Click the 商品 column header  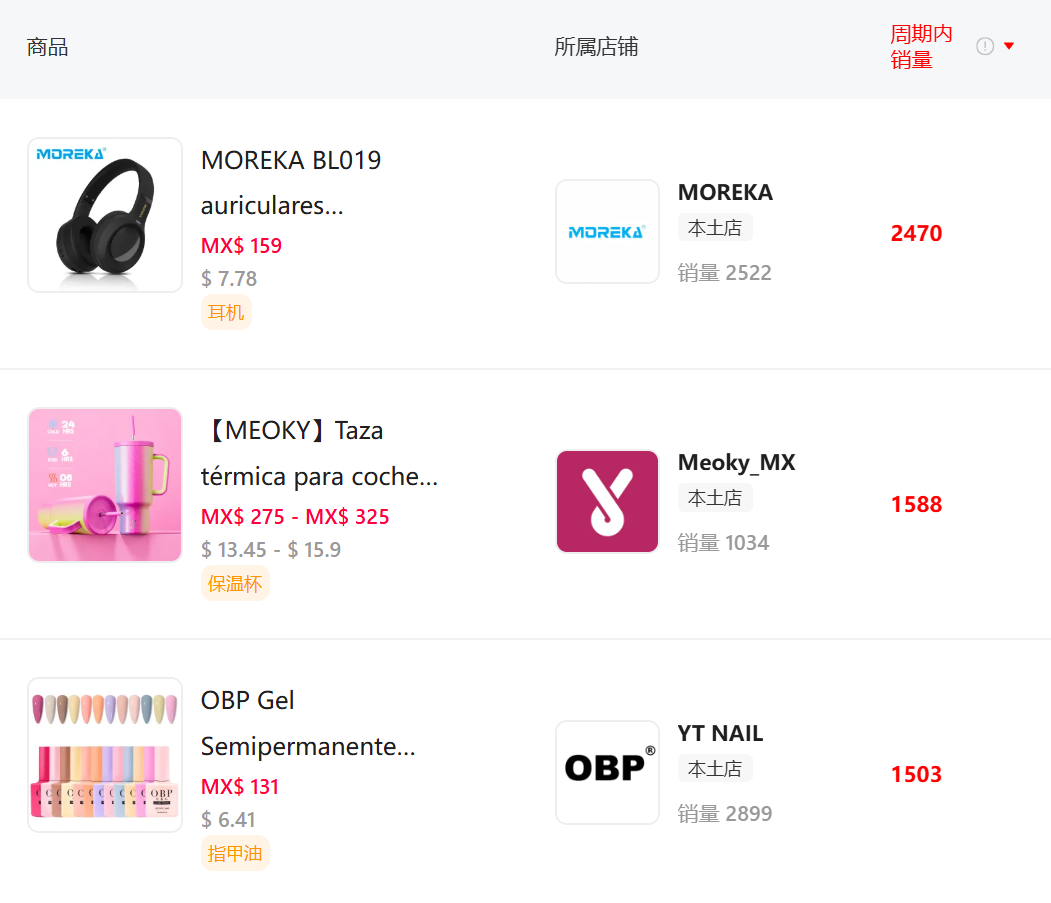pos(47,47)
